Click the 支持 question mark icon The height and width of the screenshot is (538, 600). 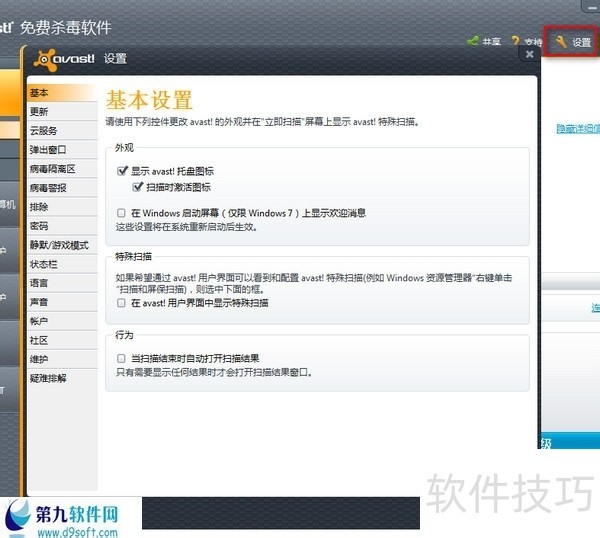[516, 42]
